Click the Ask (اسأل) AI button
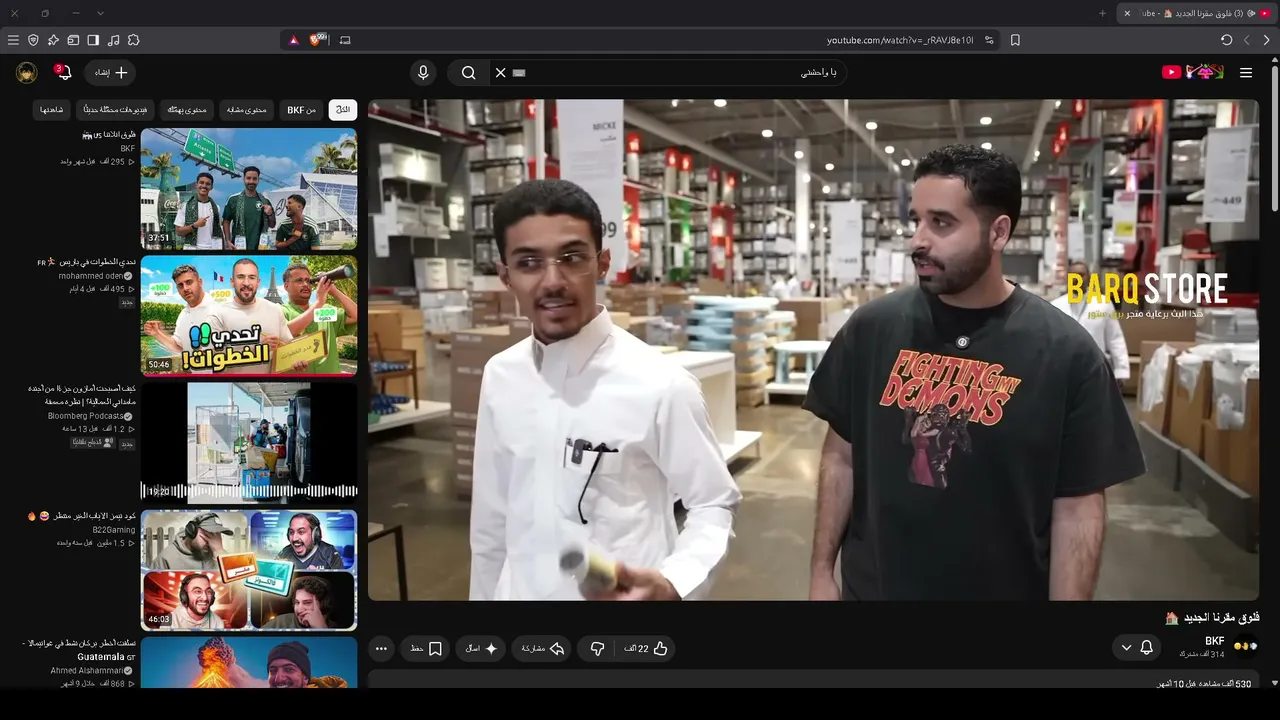Viewport: 1280px width, 720px height. click(481, 648)
